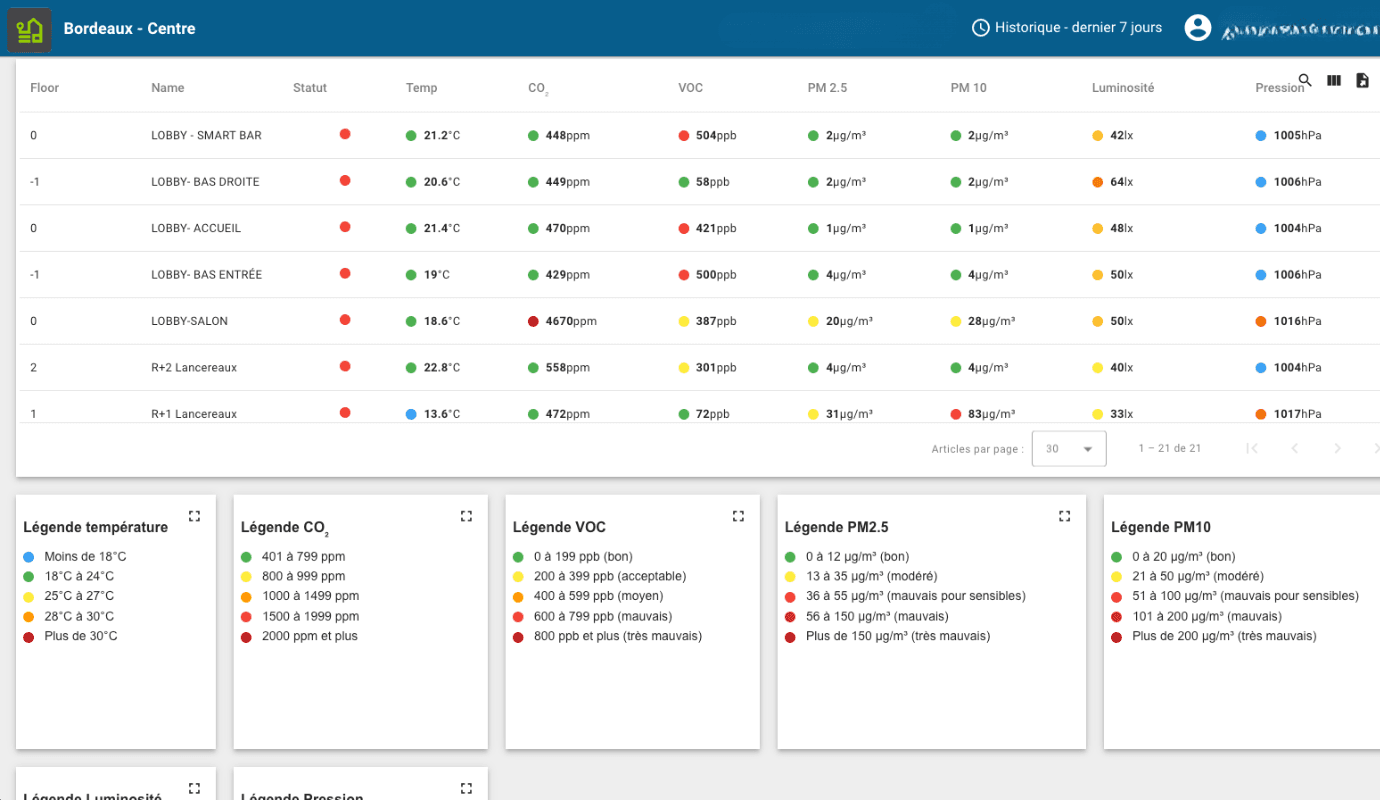
Task: Expand the Légende température card fullscreen
Action: (194, 516)
